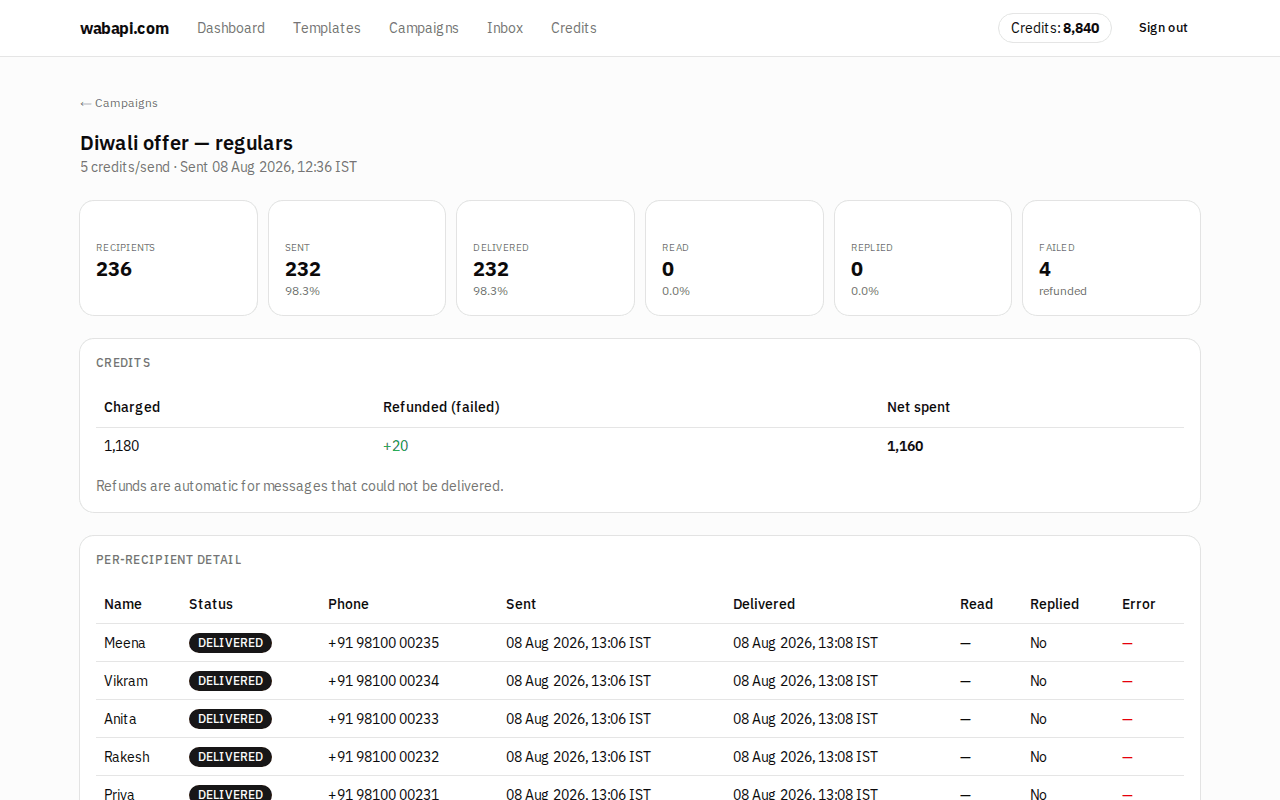
Task: Click the Sent 232 stat card
Action: (x=357, y=258)
